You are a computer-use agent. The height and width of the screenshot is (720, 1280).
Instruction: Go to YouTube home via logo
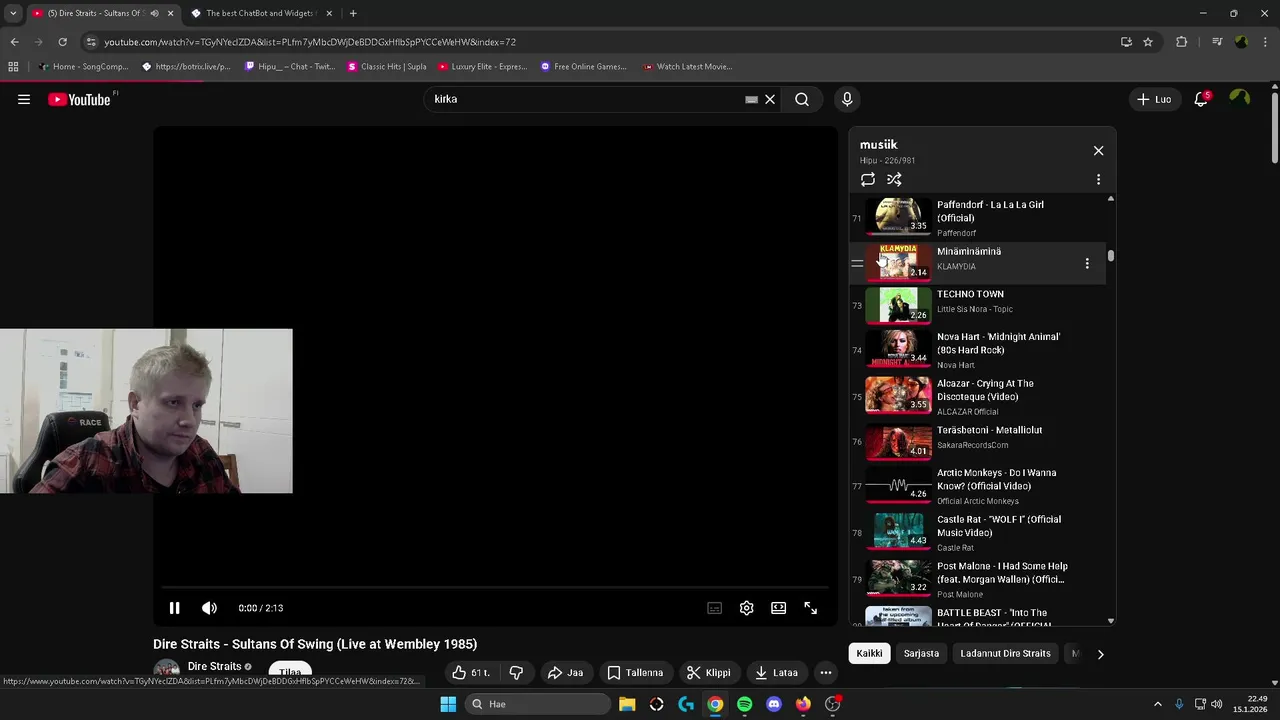point(80,99)
